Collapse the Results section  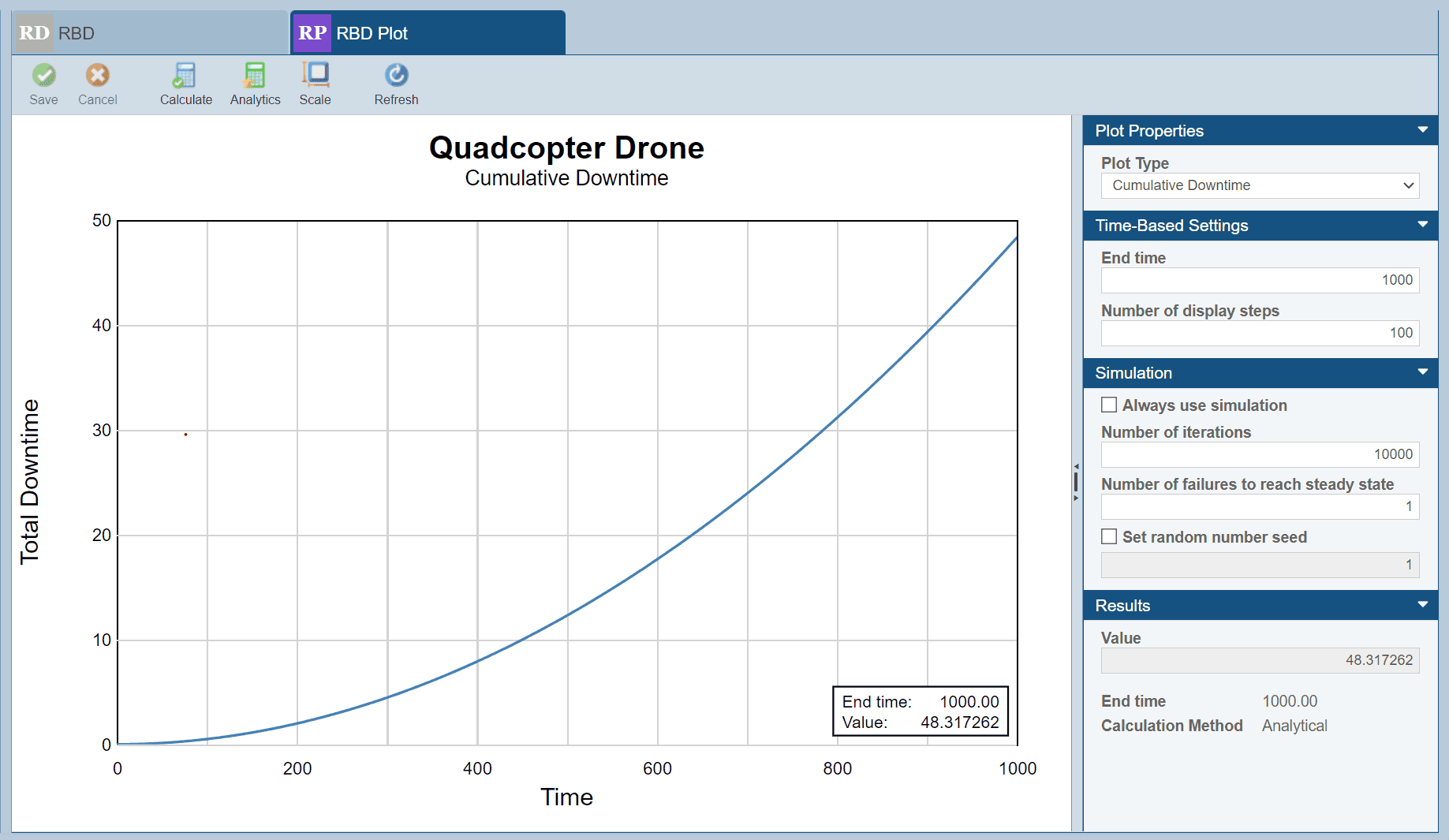coord(1422,605)
